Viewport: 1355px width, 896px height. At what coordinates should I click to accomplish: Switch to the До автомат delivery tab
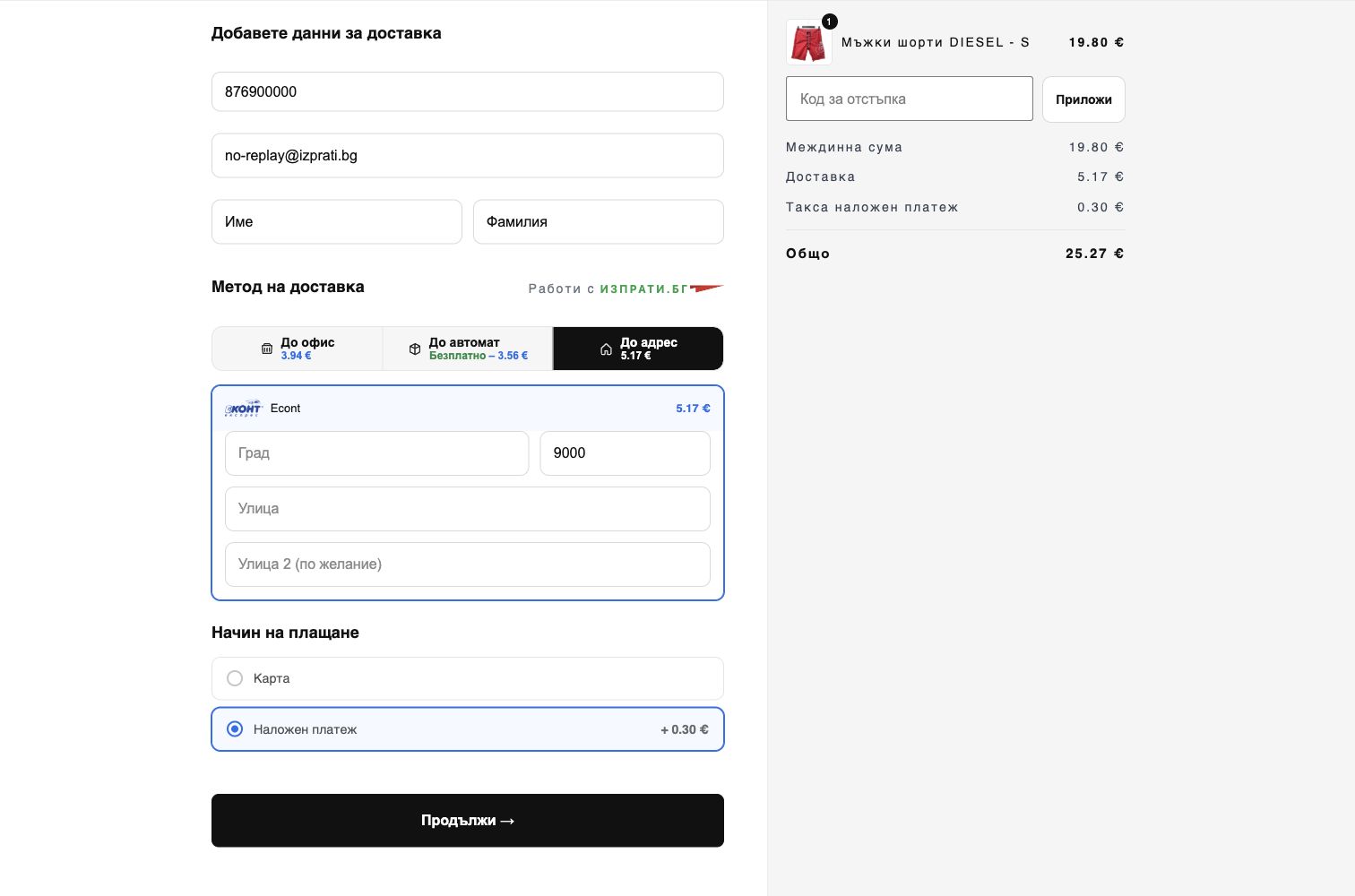pos(468,349)
